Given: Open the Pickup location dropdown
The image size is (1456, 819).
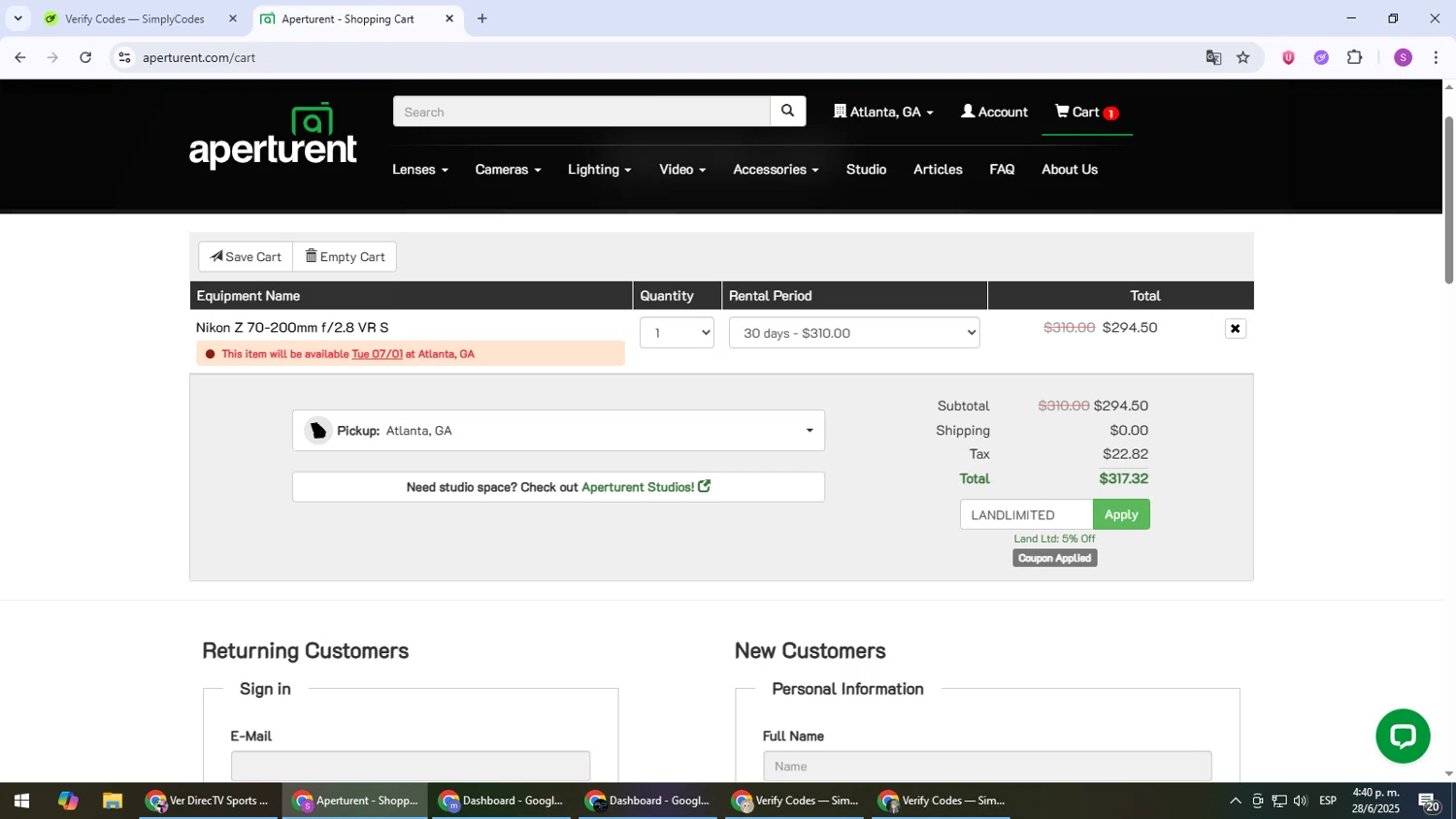Looking at the screenshot, I should (558, 431).
